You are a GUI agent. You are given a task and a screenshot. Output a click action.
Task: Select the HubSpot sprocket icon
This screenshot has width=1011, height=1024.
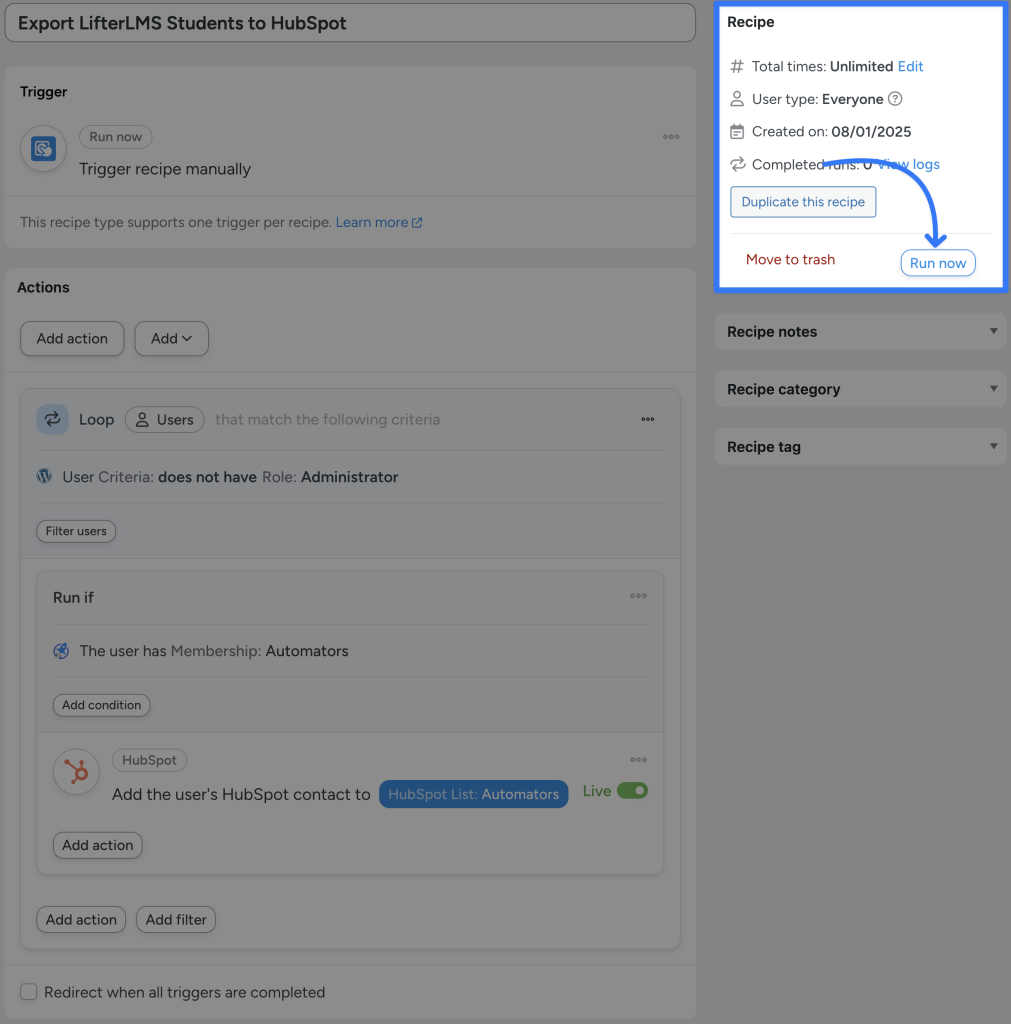76,772
